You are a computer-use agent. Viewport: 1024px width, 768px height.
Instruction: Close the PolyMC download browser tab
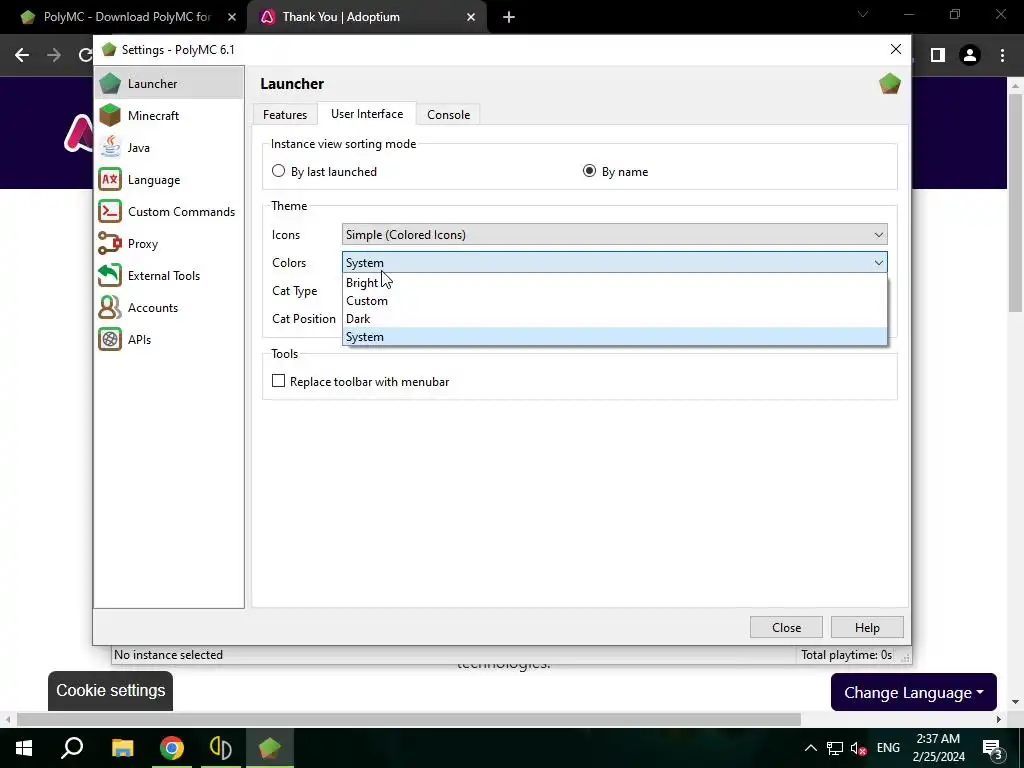232,17
